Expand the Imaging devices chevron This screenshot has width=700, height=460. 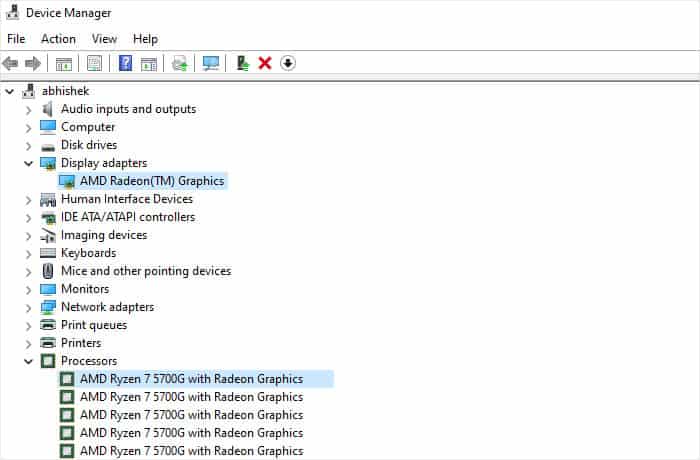29,236
